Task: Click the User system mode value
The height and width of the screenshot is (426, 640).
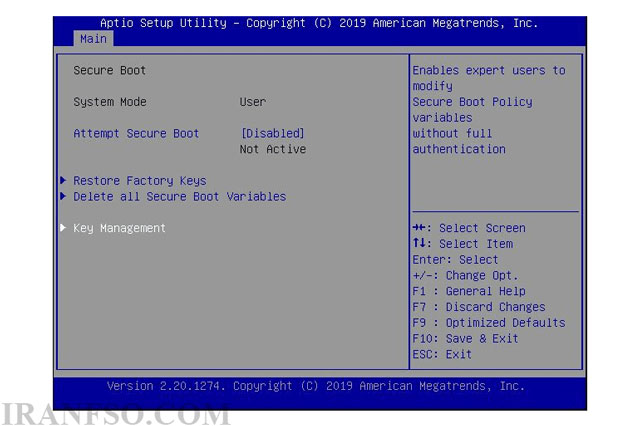Action: (253, 102)
